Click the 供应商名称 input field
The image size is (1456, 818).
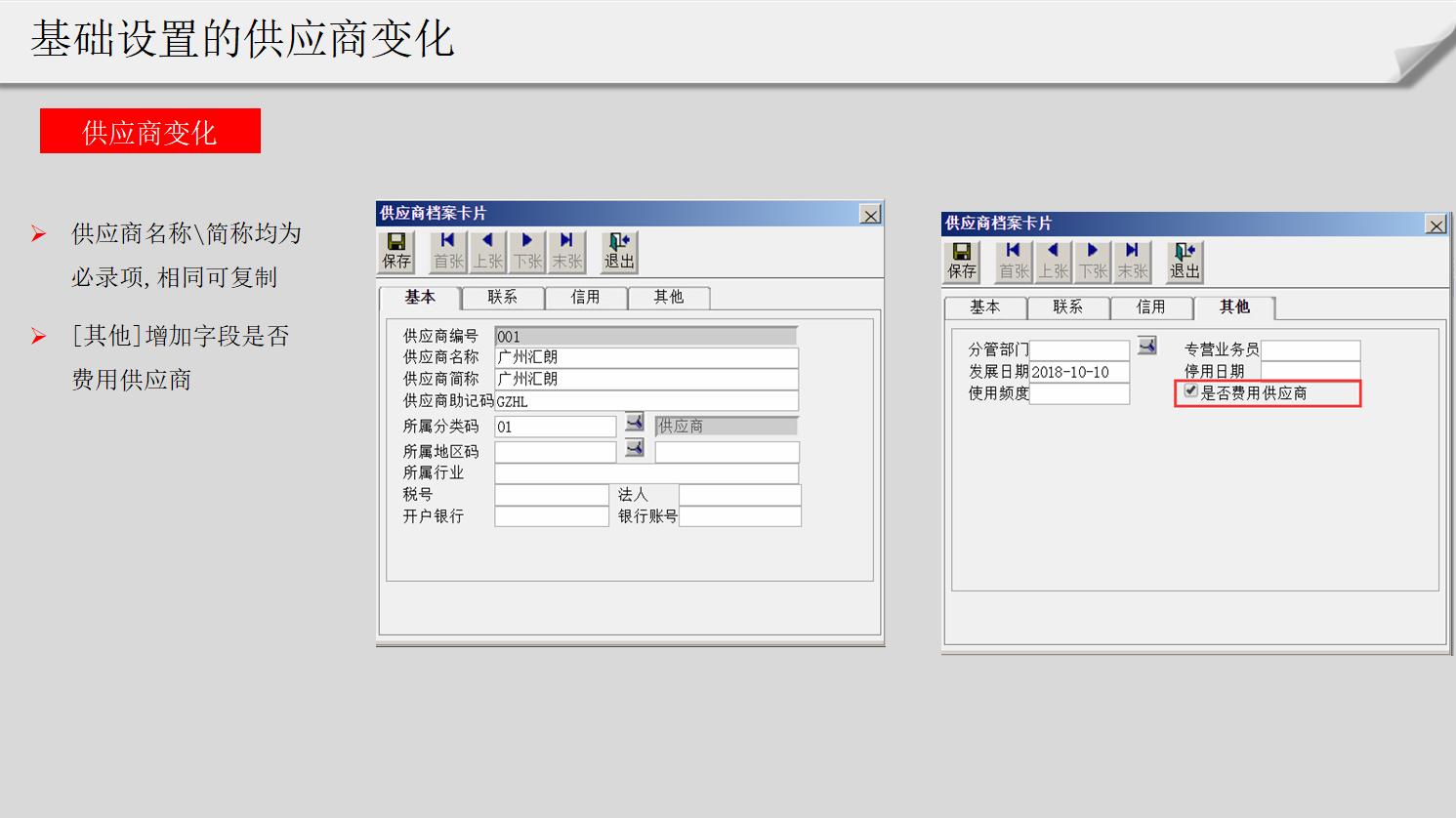click(x=646, y=357)
